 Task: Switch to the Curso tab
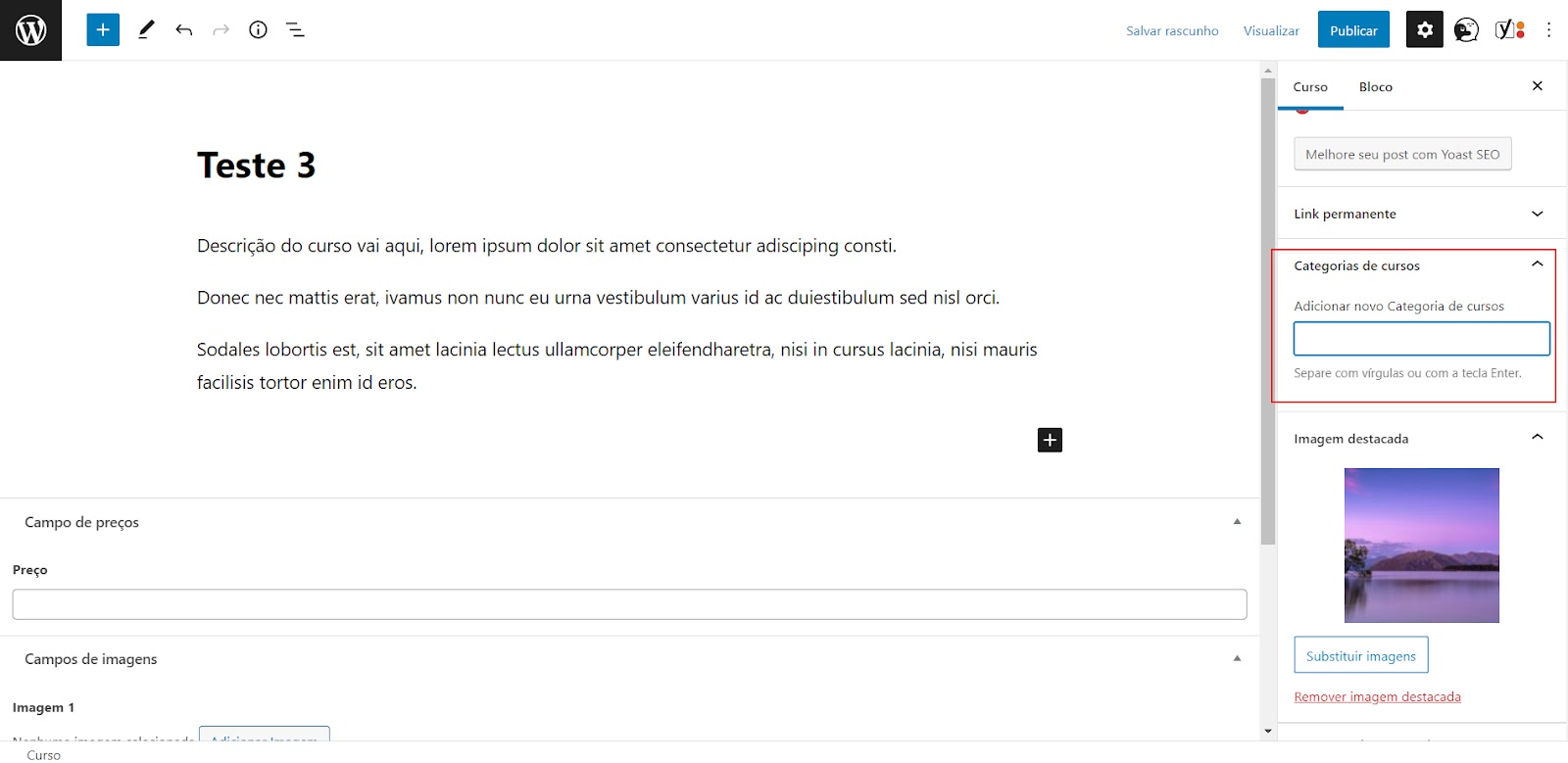click(1310, 86)
